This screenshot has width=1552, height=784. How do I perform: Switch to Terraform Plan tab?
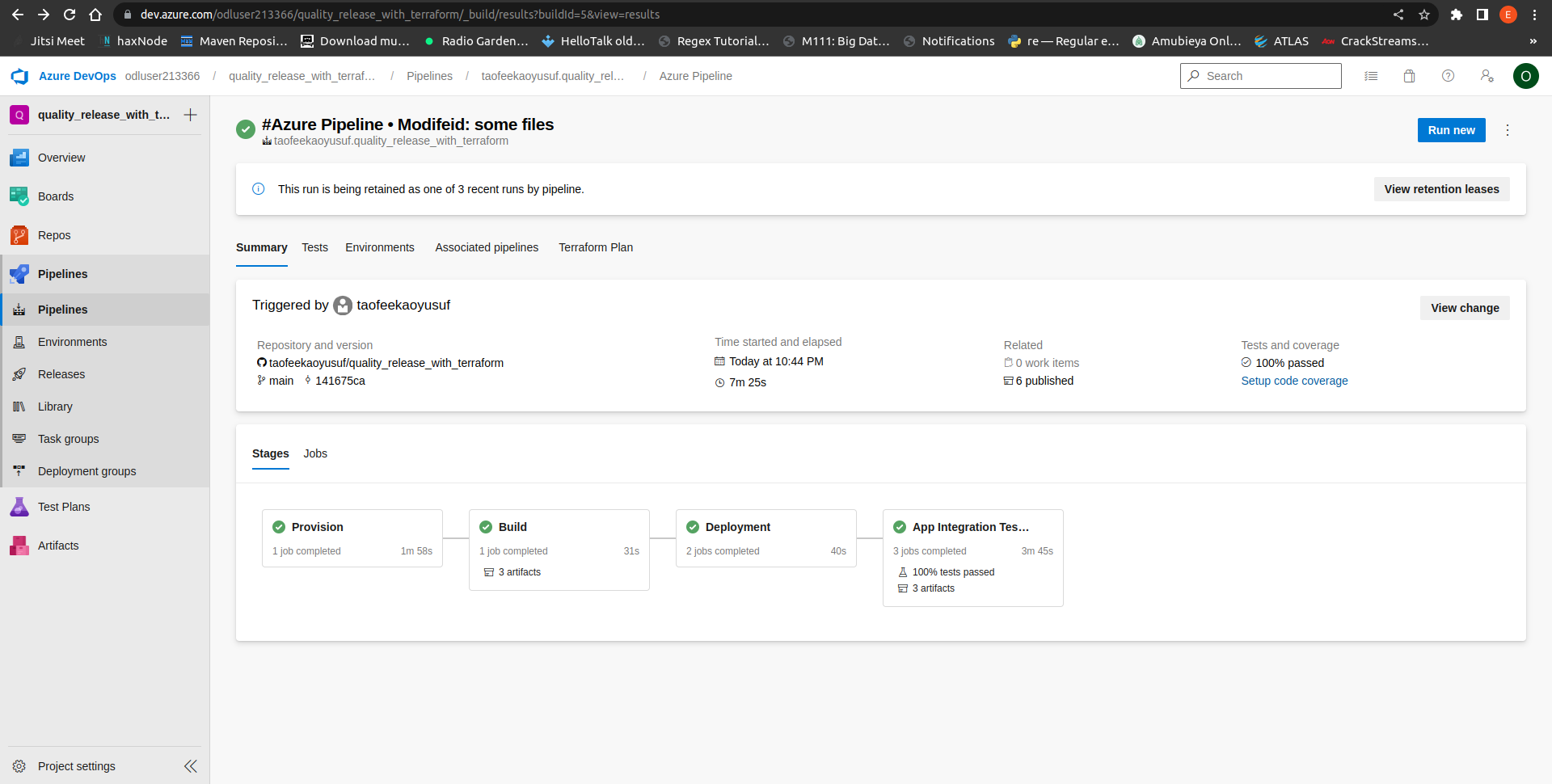point(596,247)
